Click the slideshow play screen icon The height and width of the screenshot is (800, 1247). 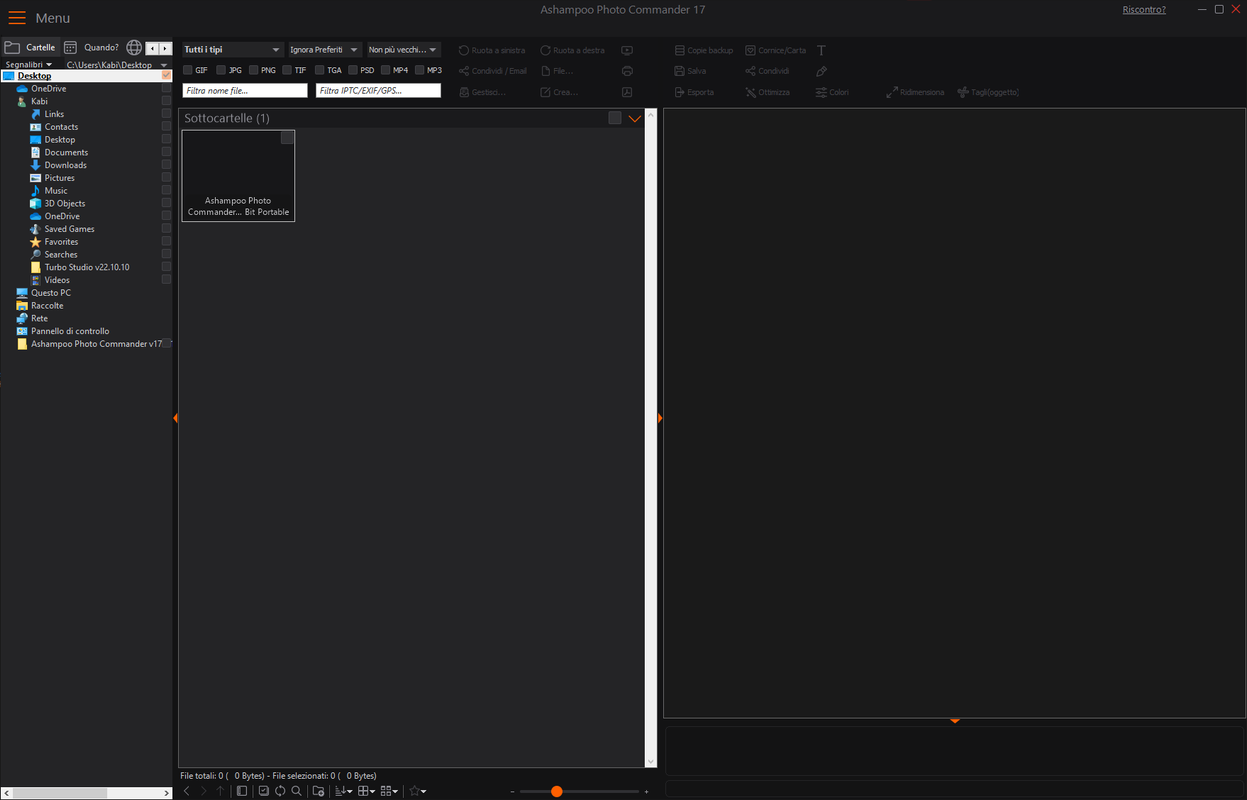pos(627,50)
